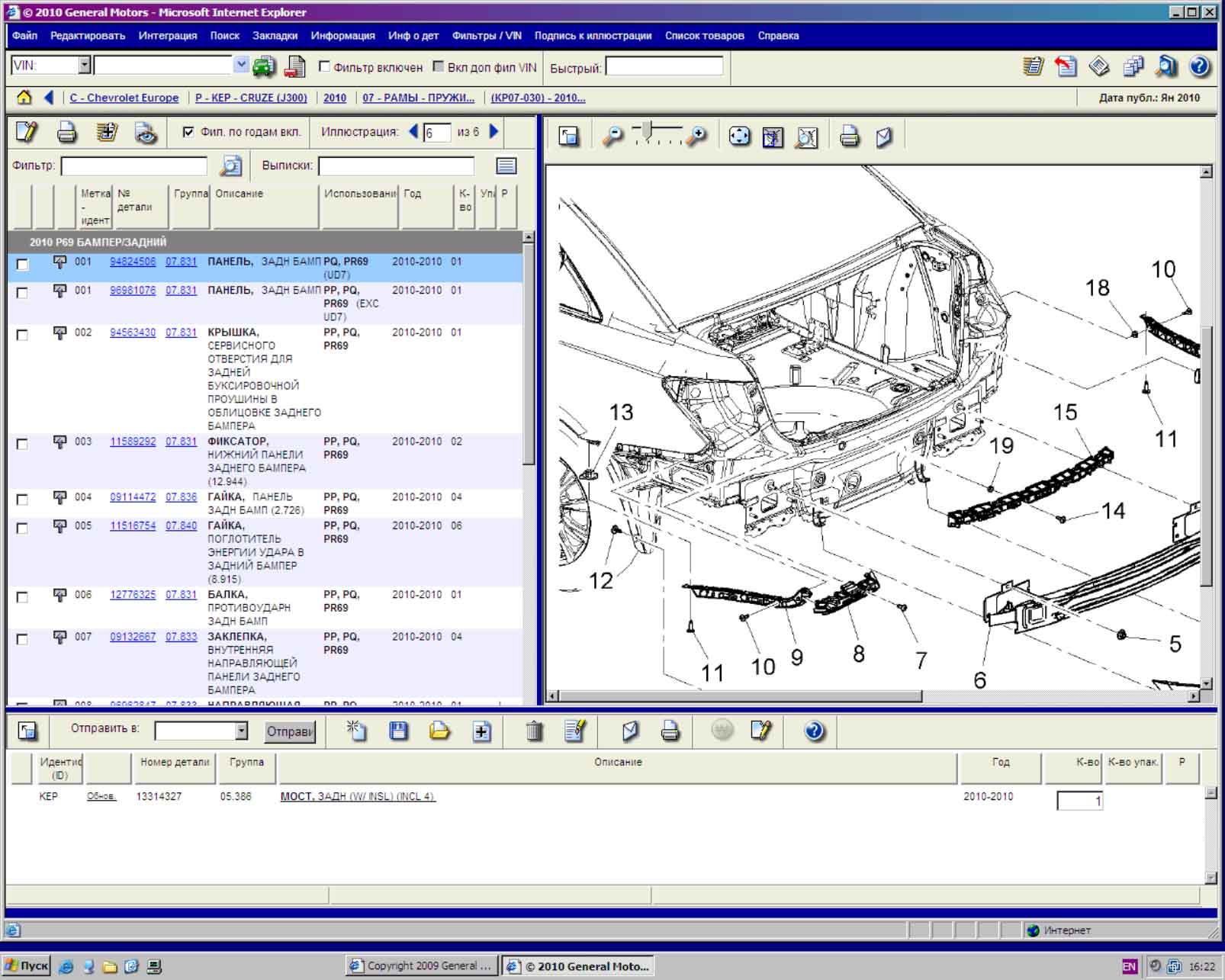The image size is (1225, 980).
Task: Open part number 12776325 link
Action: pyautogui.click(x=133, y=595)
